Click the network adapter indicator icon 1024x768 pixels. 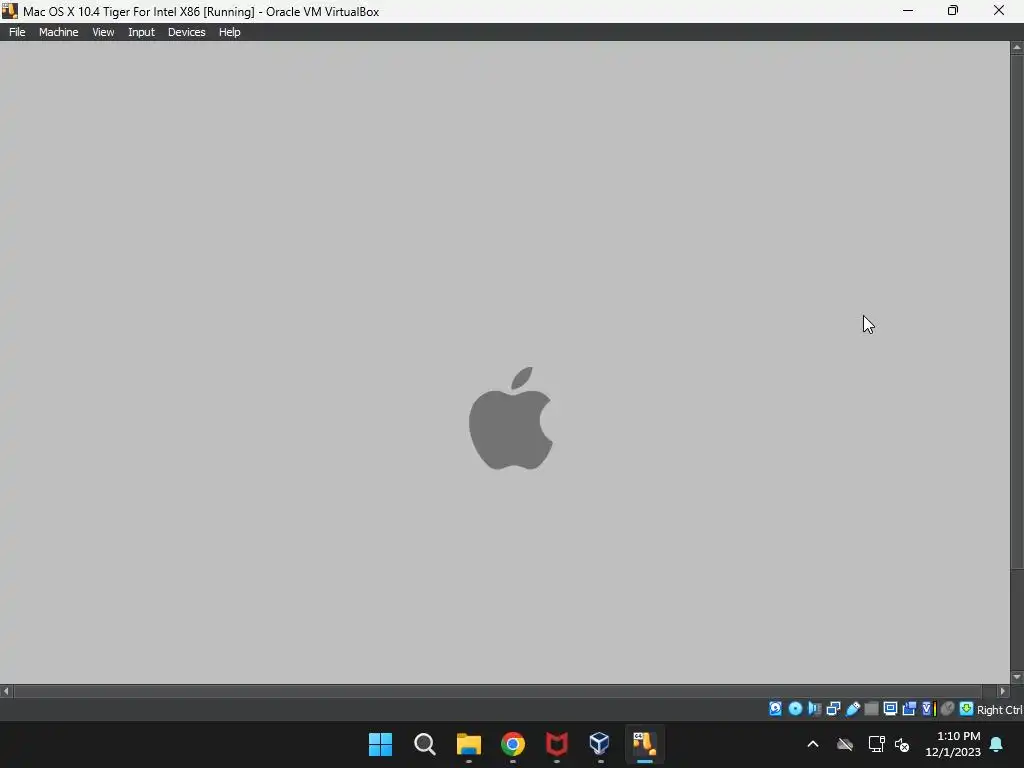(x=833, y=709)
